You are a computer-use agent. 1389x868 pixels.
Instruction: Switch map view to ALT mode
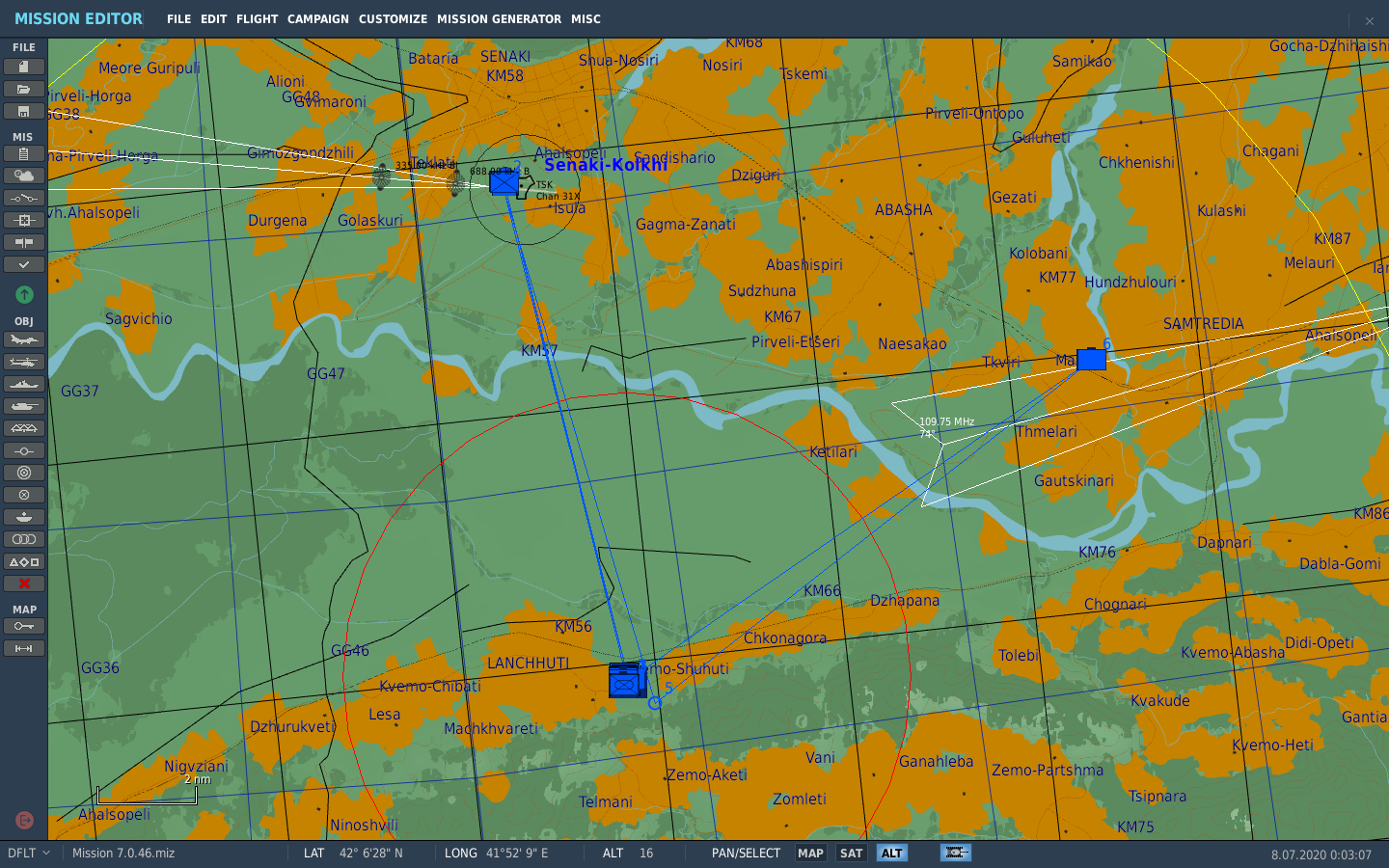892,853
